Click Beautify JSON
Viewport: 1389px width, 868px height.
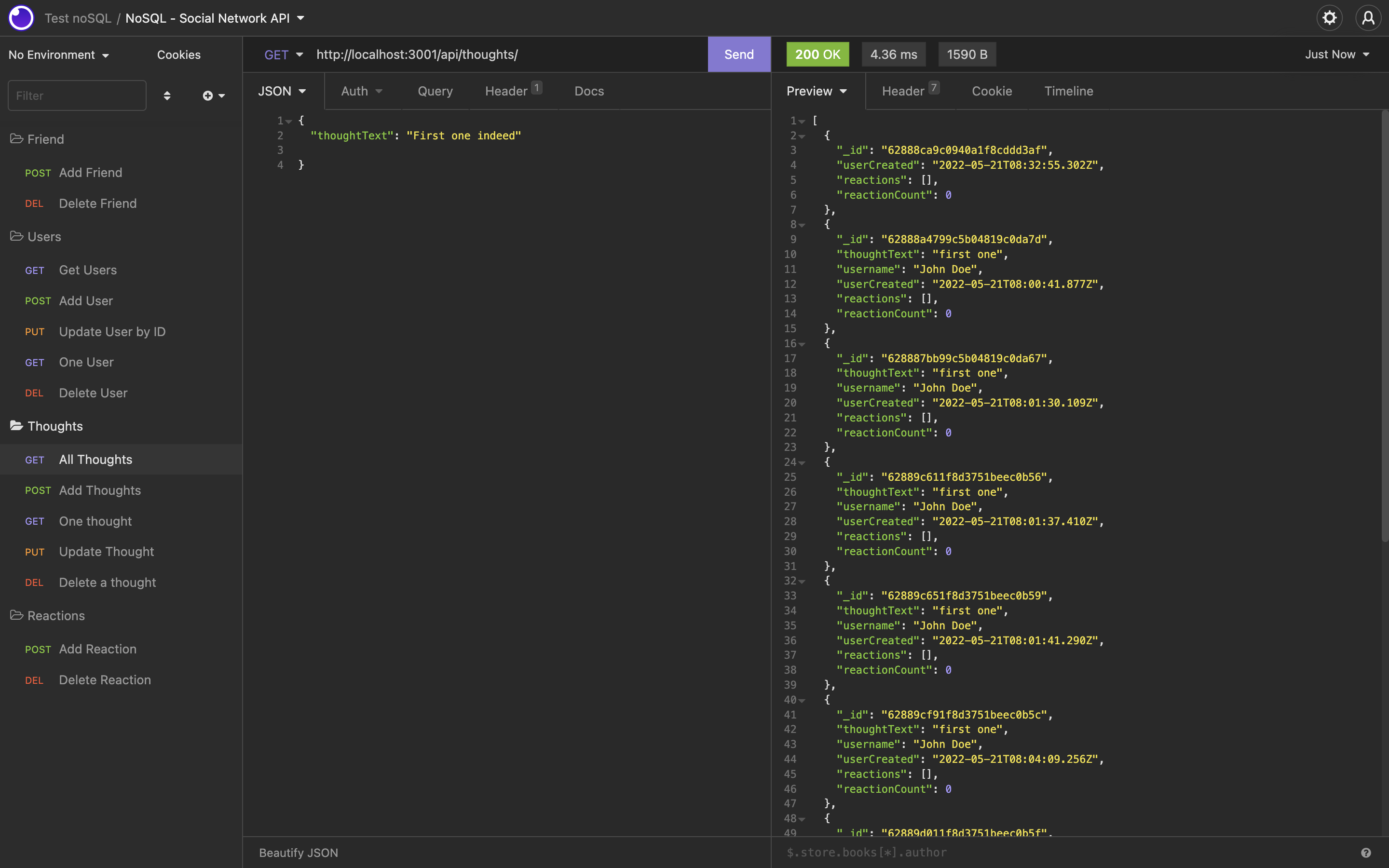(x=298, y=853)
